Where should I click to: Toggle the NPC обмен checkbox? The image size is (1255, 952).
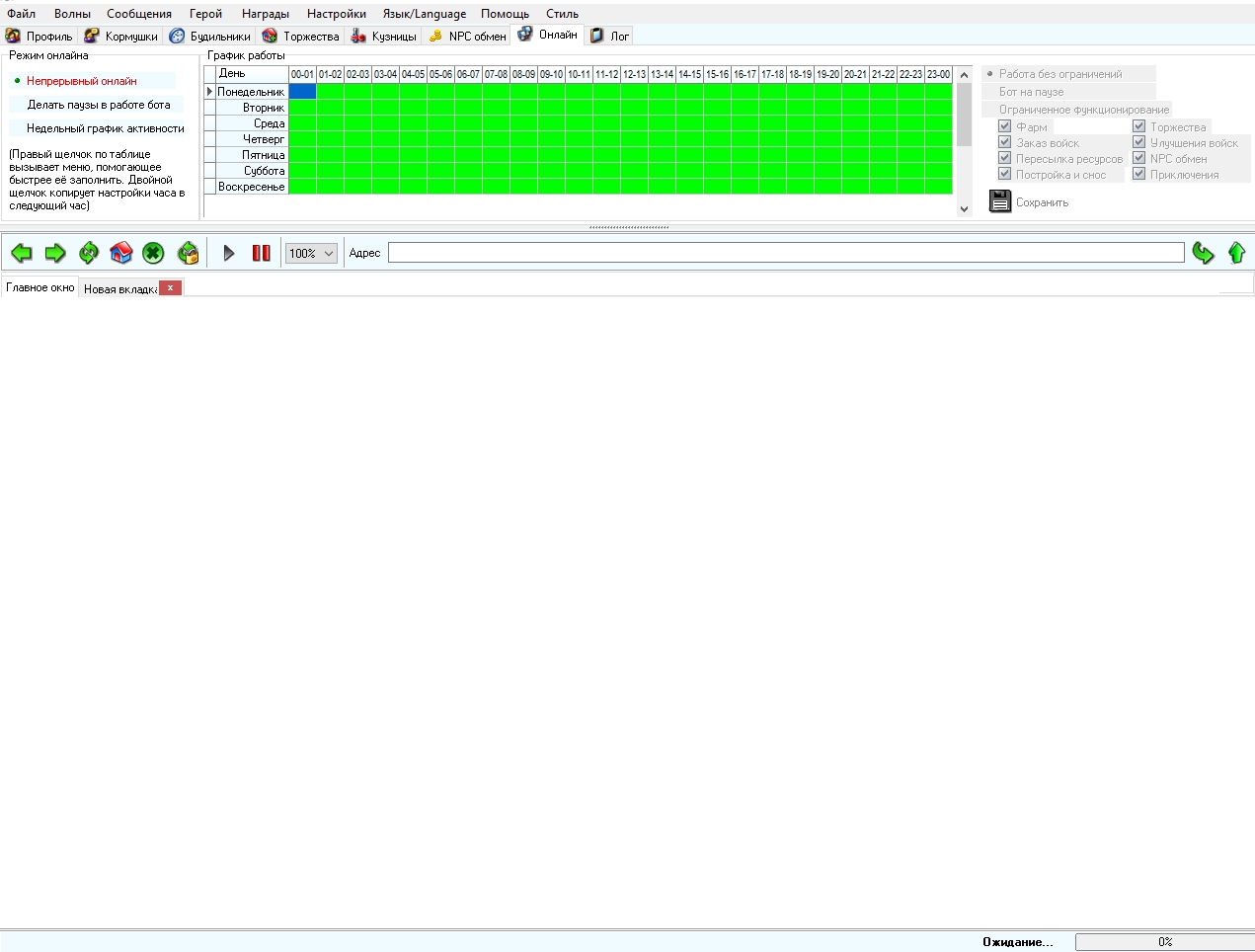pyautogui.click(x=1138, y=158)
